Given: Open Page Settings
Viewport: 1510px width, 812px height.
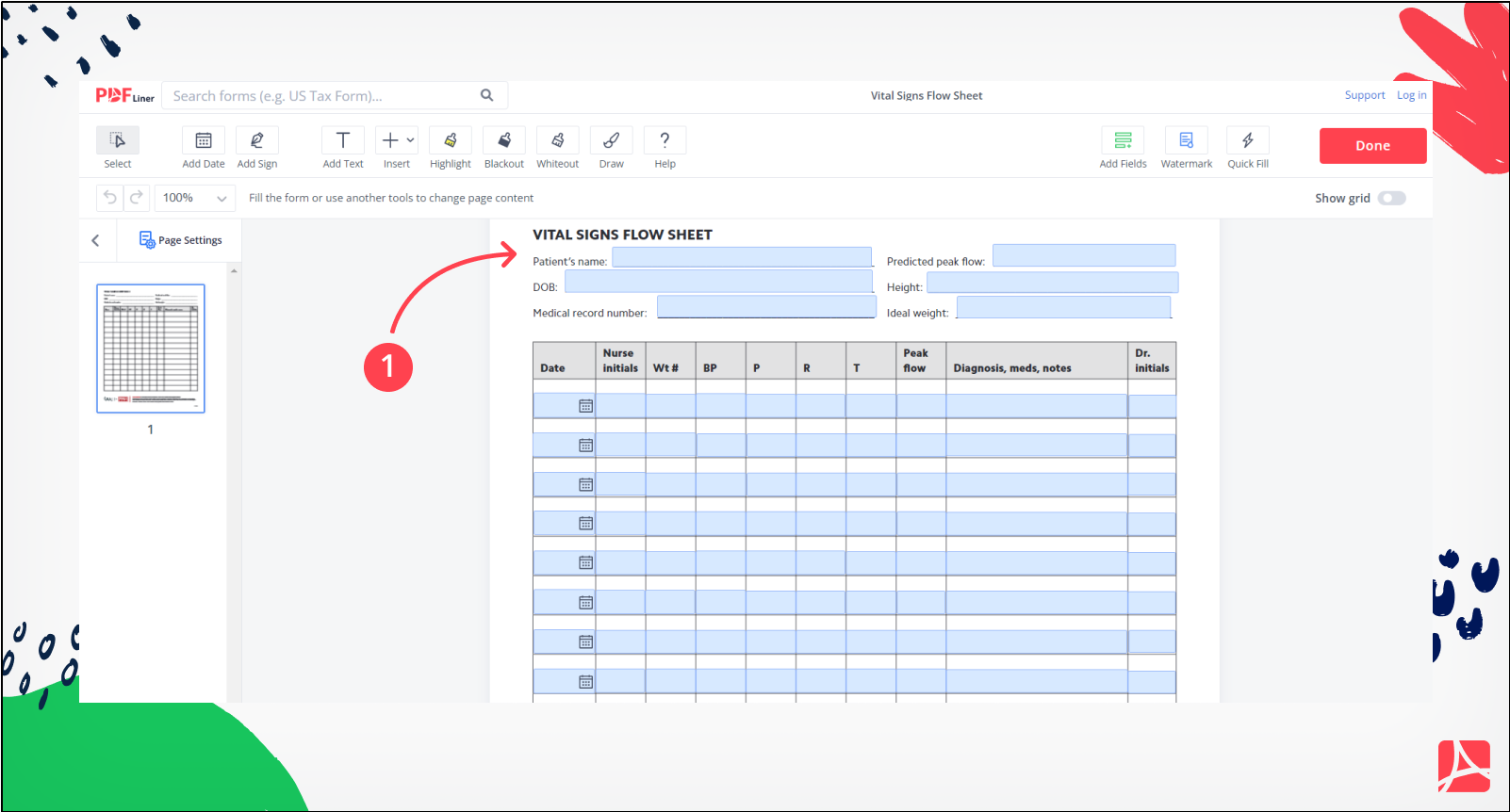Looking at the screenshot, I should tap(181, 240).
